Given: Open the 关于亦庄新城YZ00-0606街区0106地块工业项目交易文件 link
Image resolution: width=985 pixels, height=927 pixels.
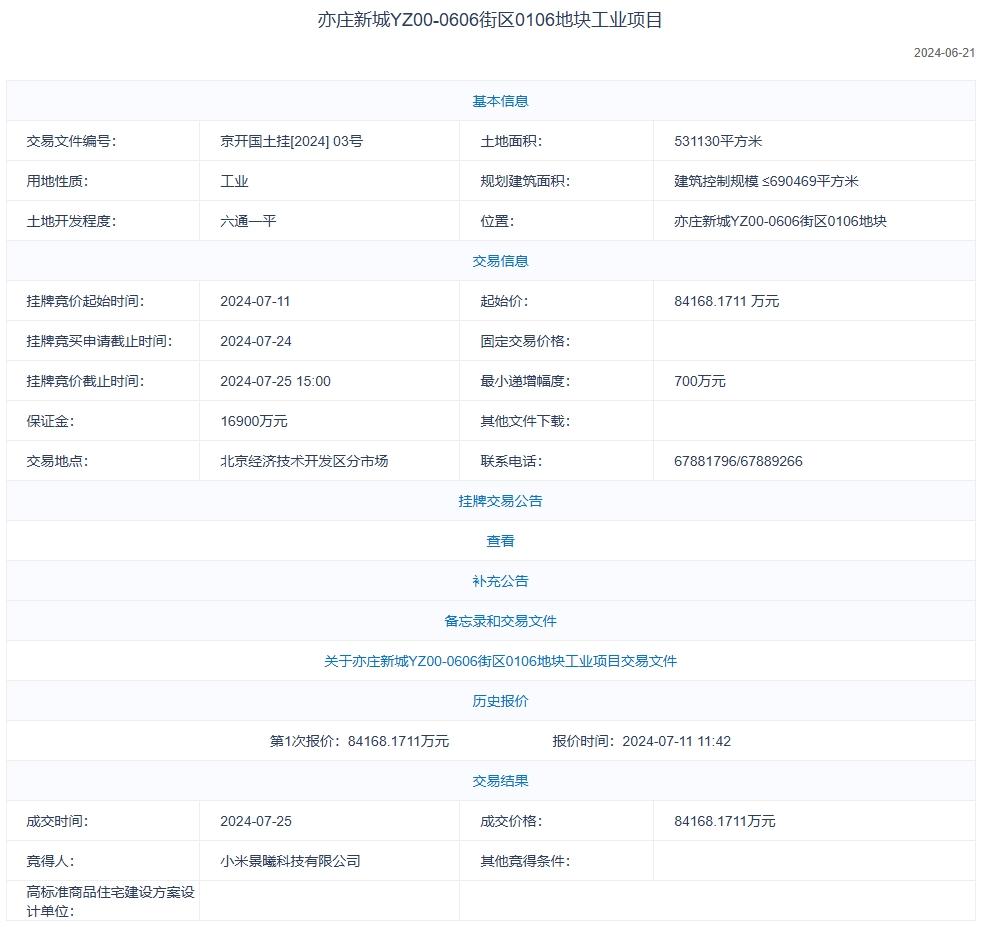Looking at the screenshot, I should click(x=500, y=661).
